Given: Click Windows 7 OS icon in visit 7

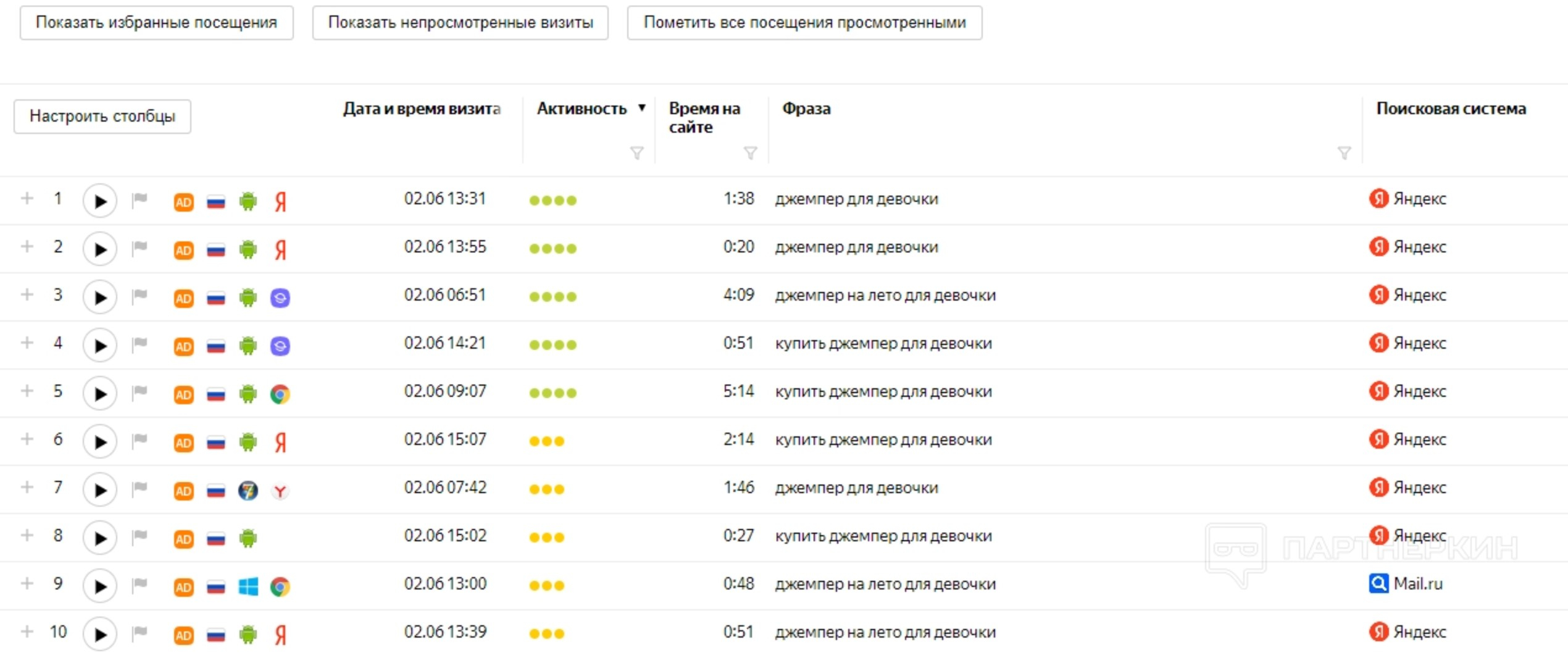Looking at the screenshot, I should (x=248, y=491).
